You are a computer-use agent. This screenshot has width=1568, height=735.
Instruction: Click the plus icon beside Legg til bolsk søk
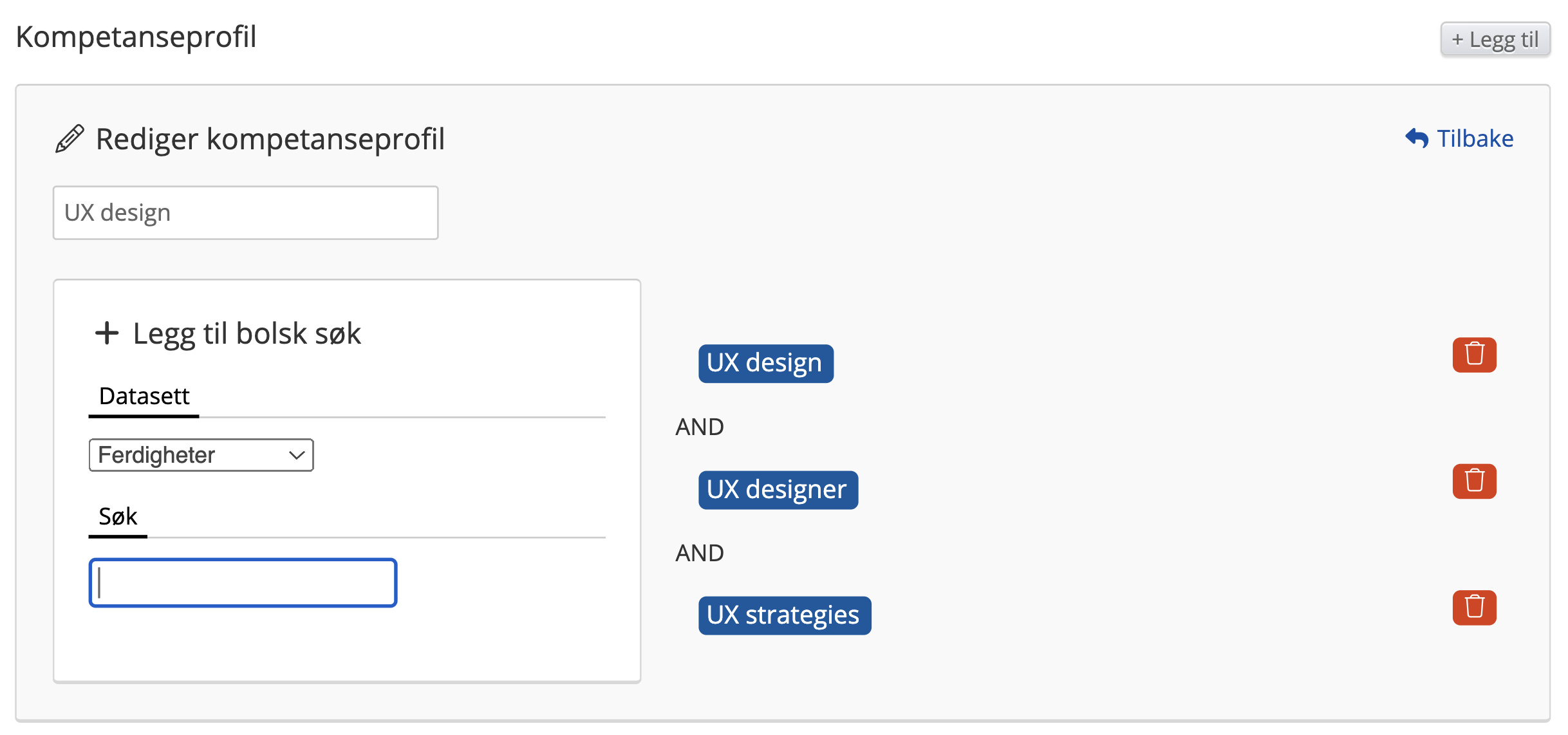pyautogui.click(x=107, y=333)
